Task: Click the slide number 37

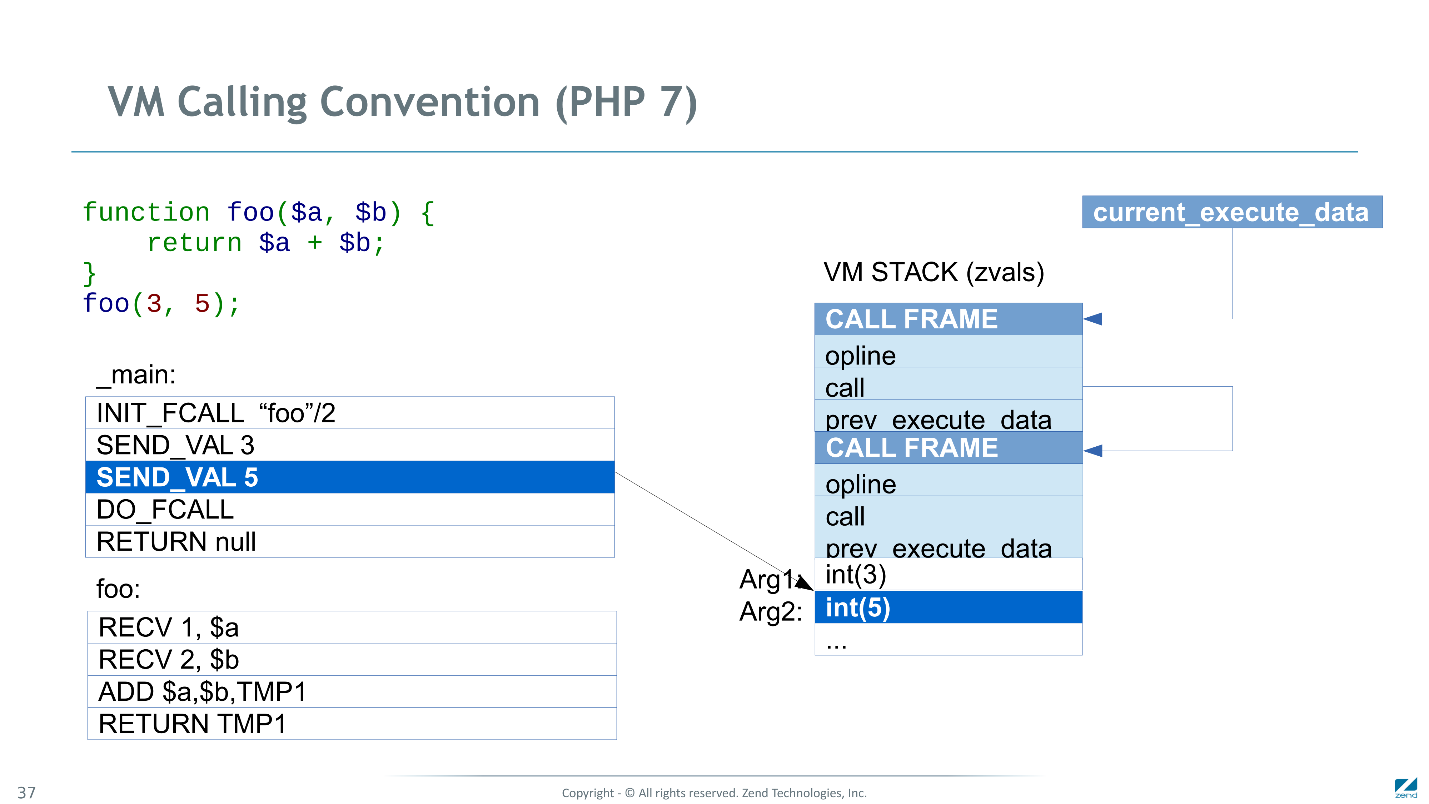Action: pyautogui.click(x=27, y=793)
